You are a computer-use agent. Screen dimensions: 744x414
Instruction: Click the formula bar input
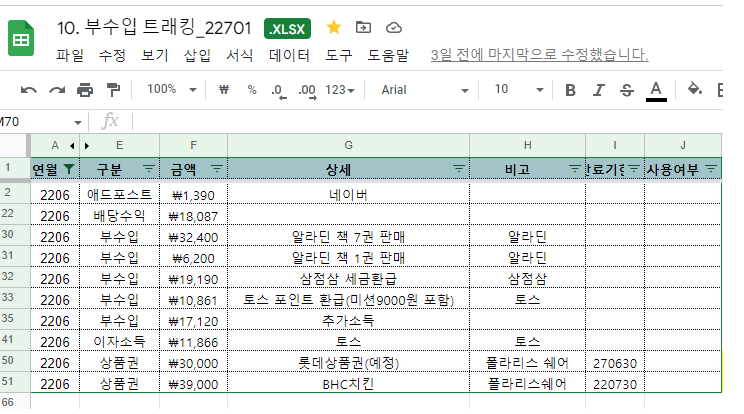click(x=427, y=121)
